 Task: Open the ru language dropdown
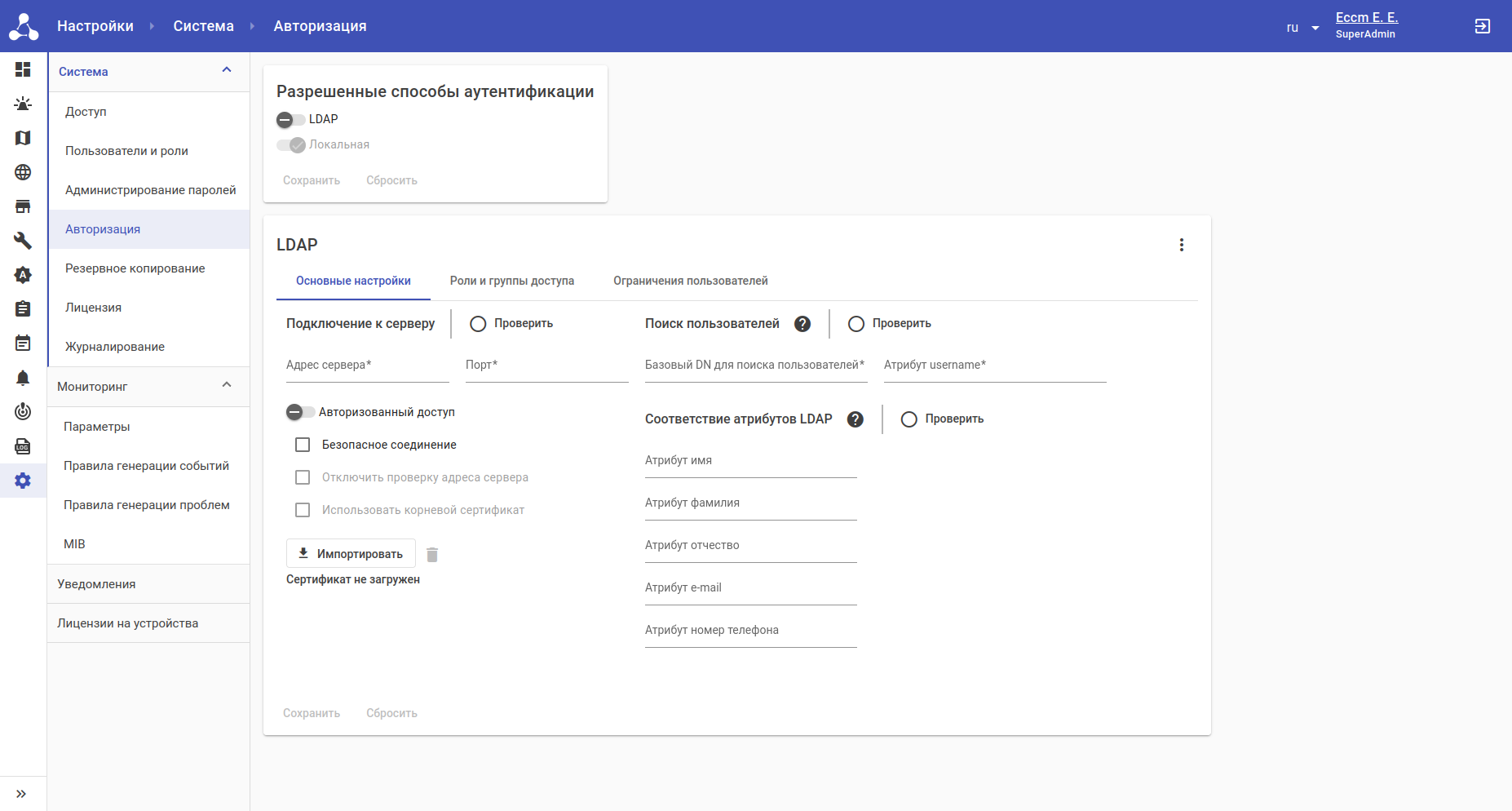point(1302,28)
